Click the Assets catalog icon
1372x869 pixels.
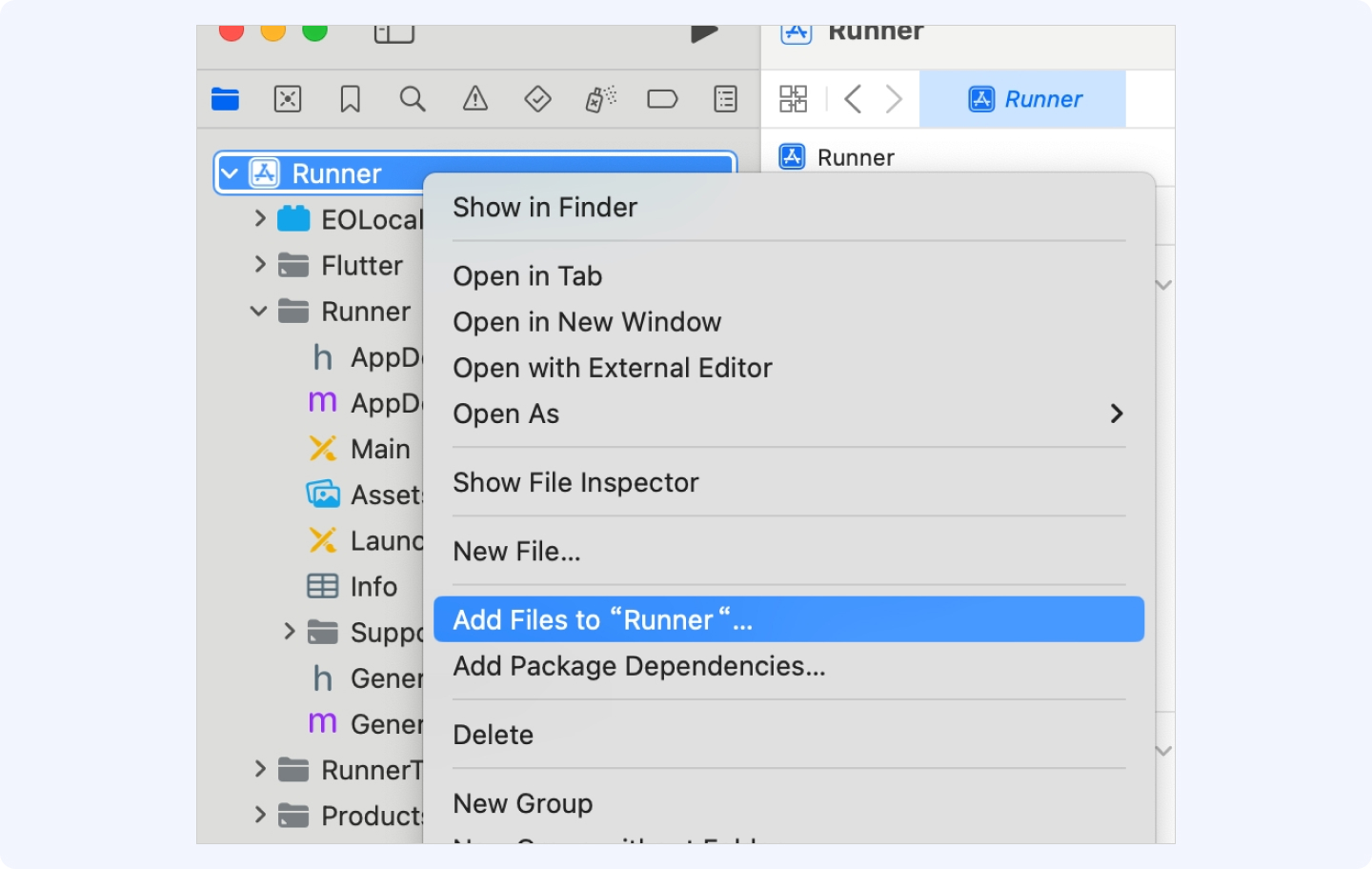point(323,495)
